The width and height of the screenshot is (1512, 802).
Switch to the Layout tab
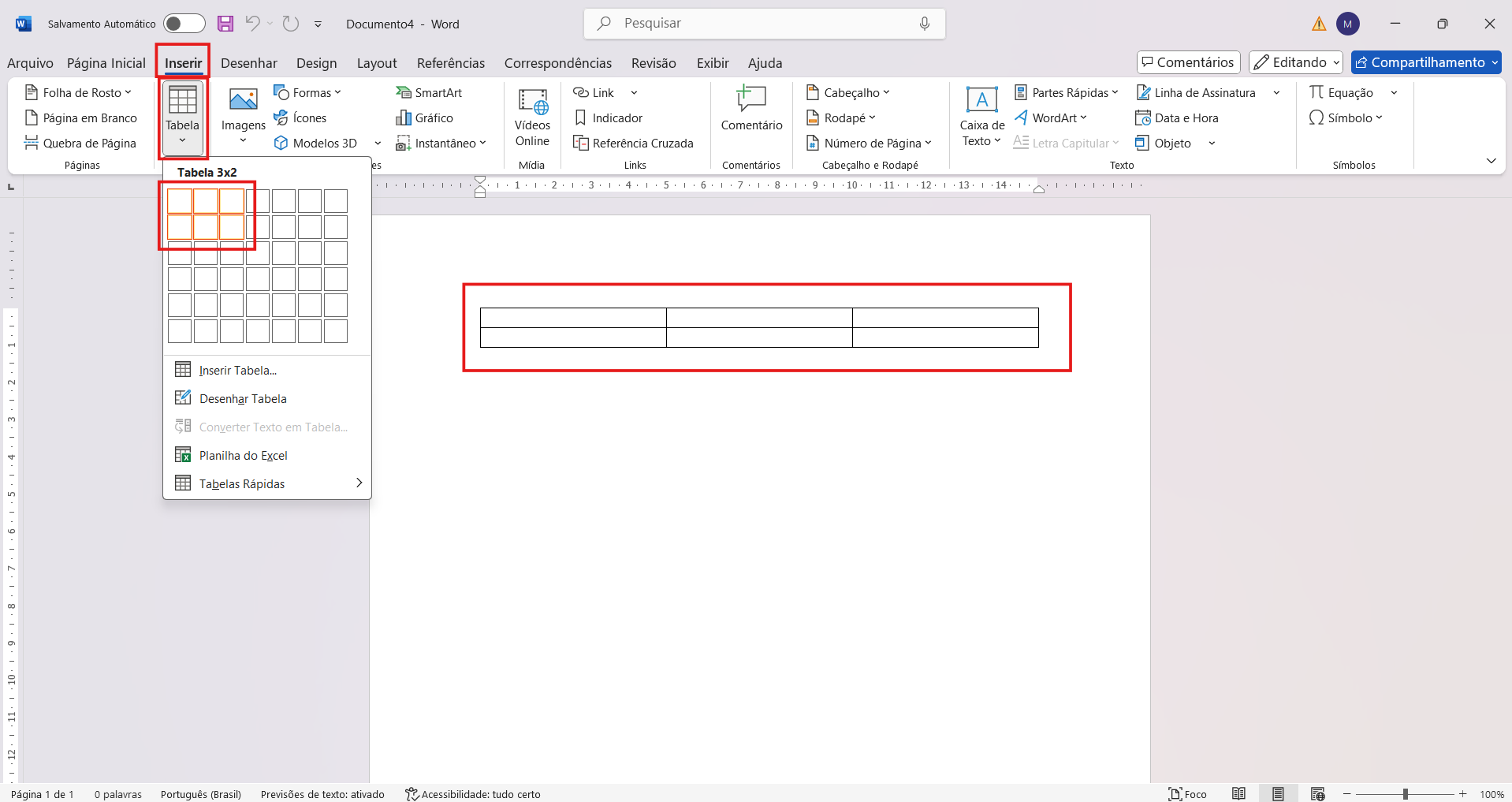[x=377, y=63]
